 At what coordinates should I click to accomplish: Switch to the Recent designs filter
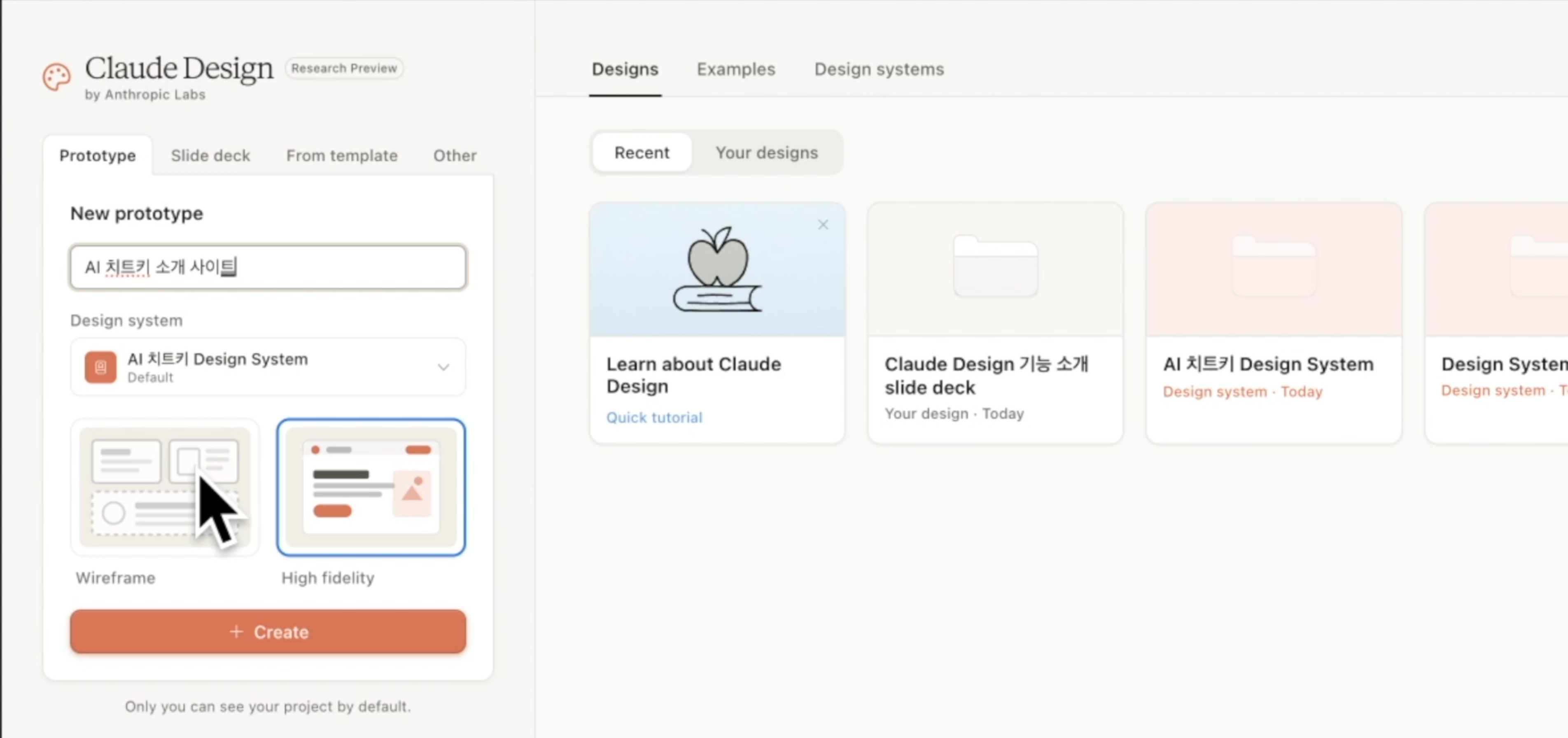[x=642, y=152]
